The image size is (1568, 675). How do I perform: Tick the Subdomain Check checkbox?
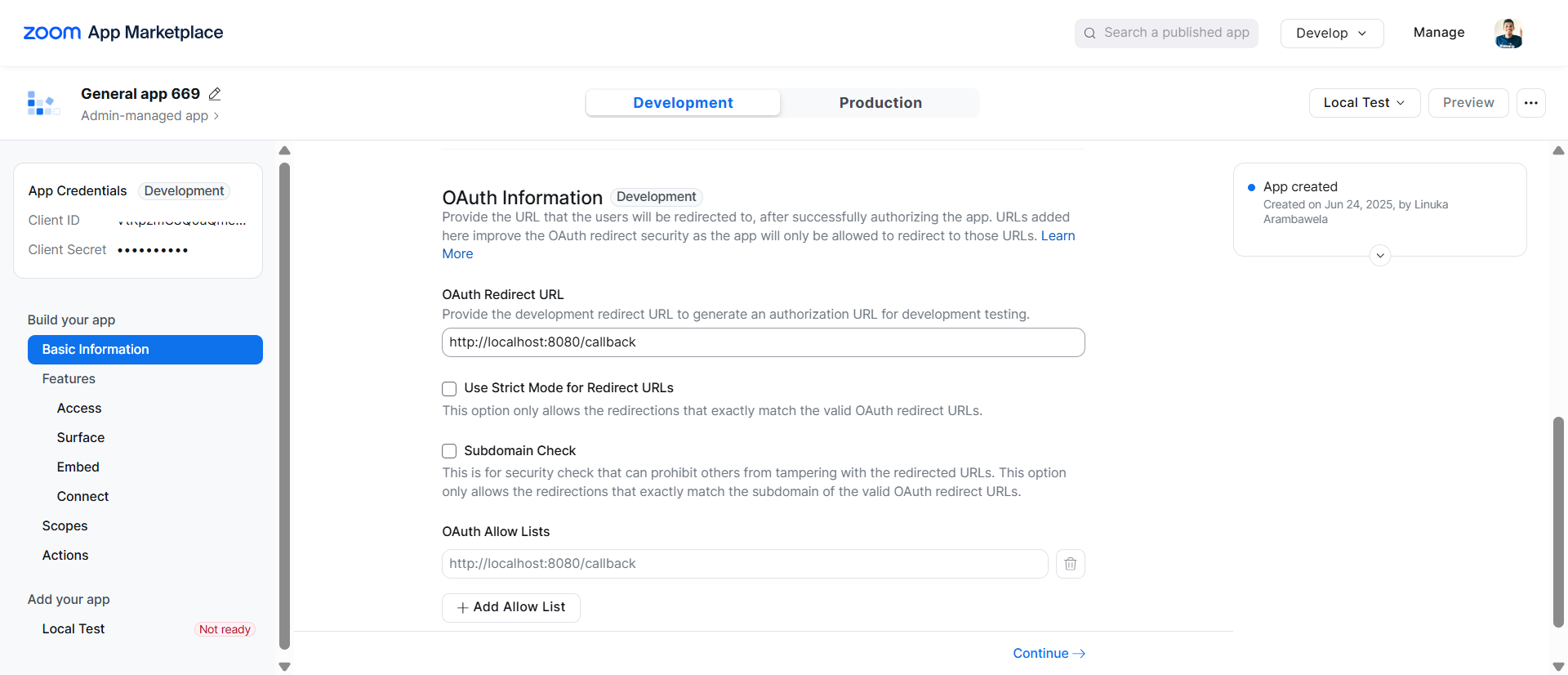(449, 451)
